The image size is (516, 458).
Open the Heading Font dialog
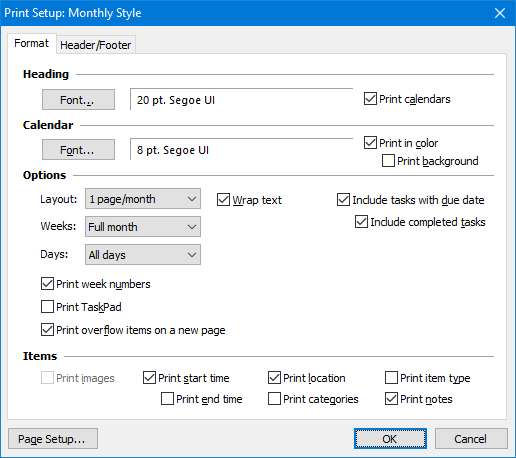(x=78, y=99)
